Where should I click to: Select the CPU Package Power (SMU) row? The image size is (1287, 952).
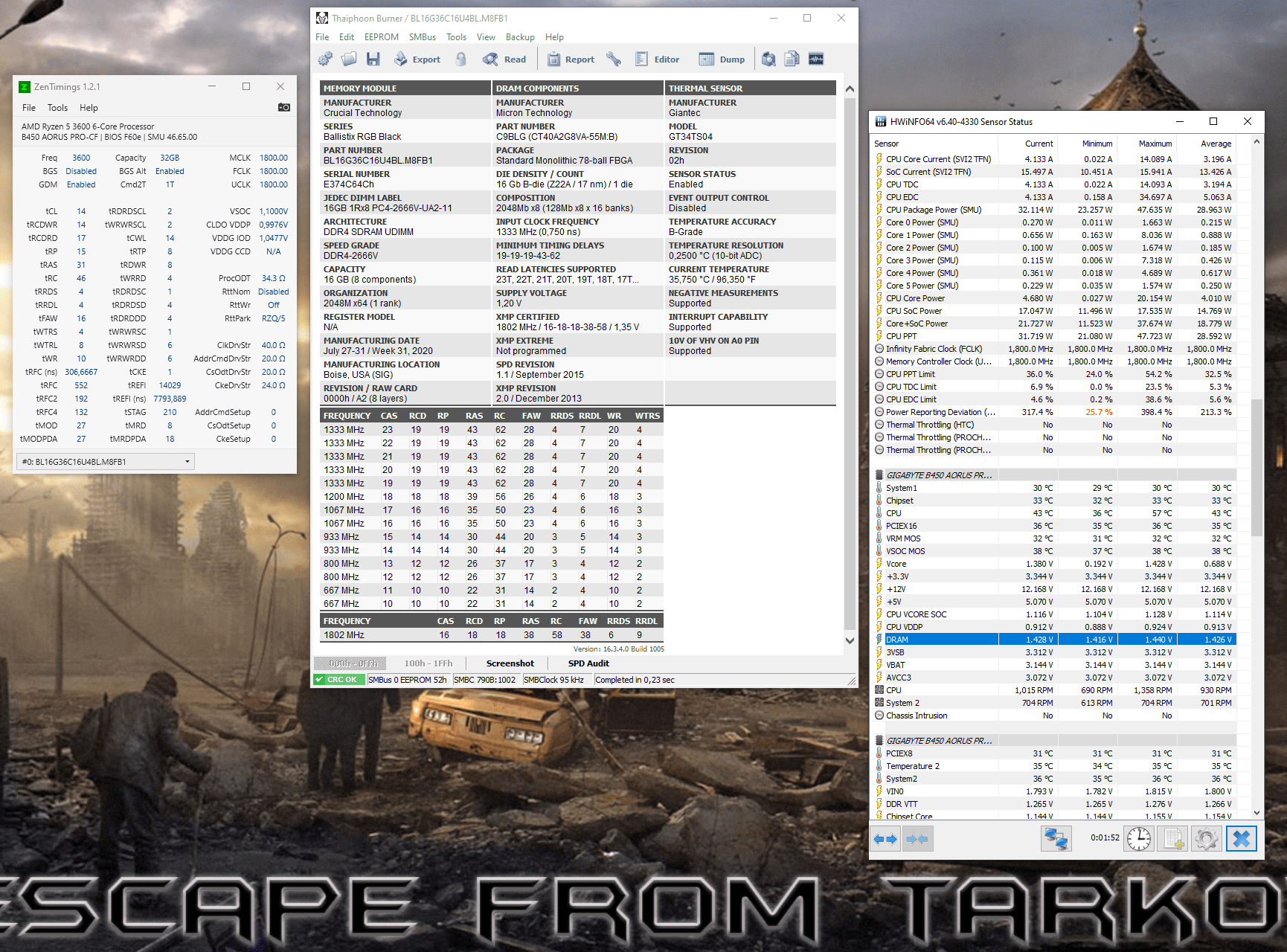tap(1054, 210)
